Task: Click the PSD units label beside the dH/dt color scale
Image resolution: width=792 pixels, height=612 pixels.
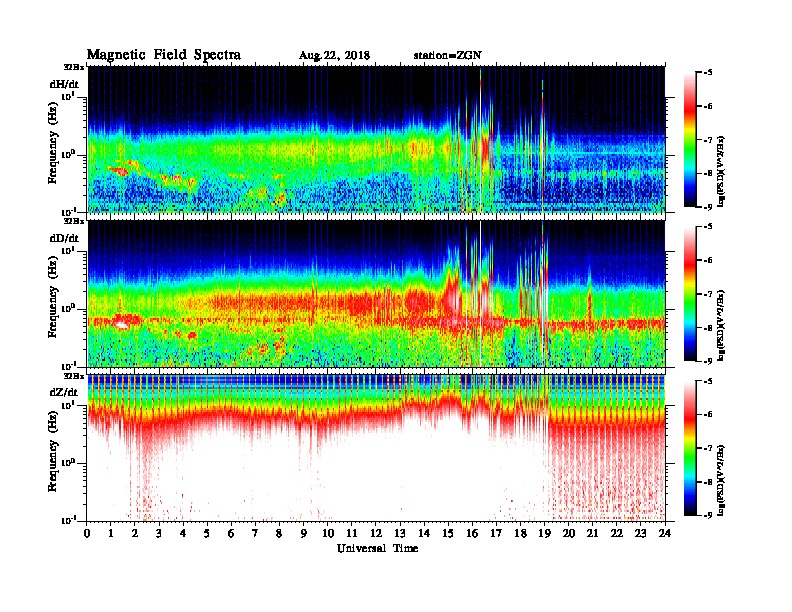Action: (x=722, y=171)
